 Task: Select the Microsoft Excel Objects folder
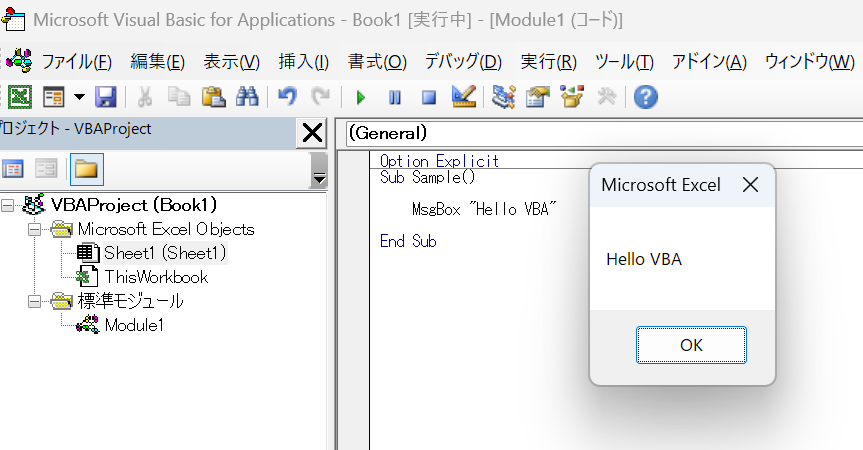166,229
